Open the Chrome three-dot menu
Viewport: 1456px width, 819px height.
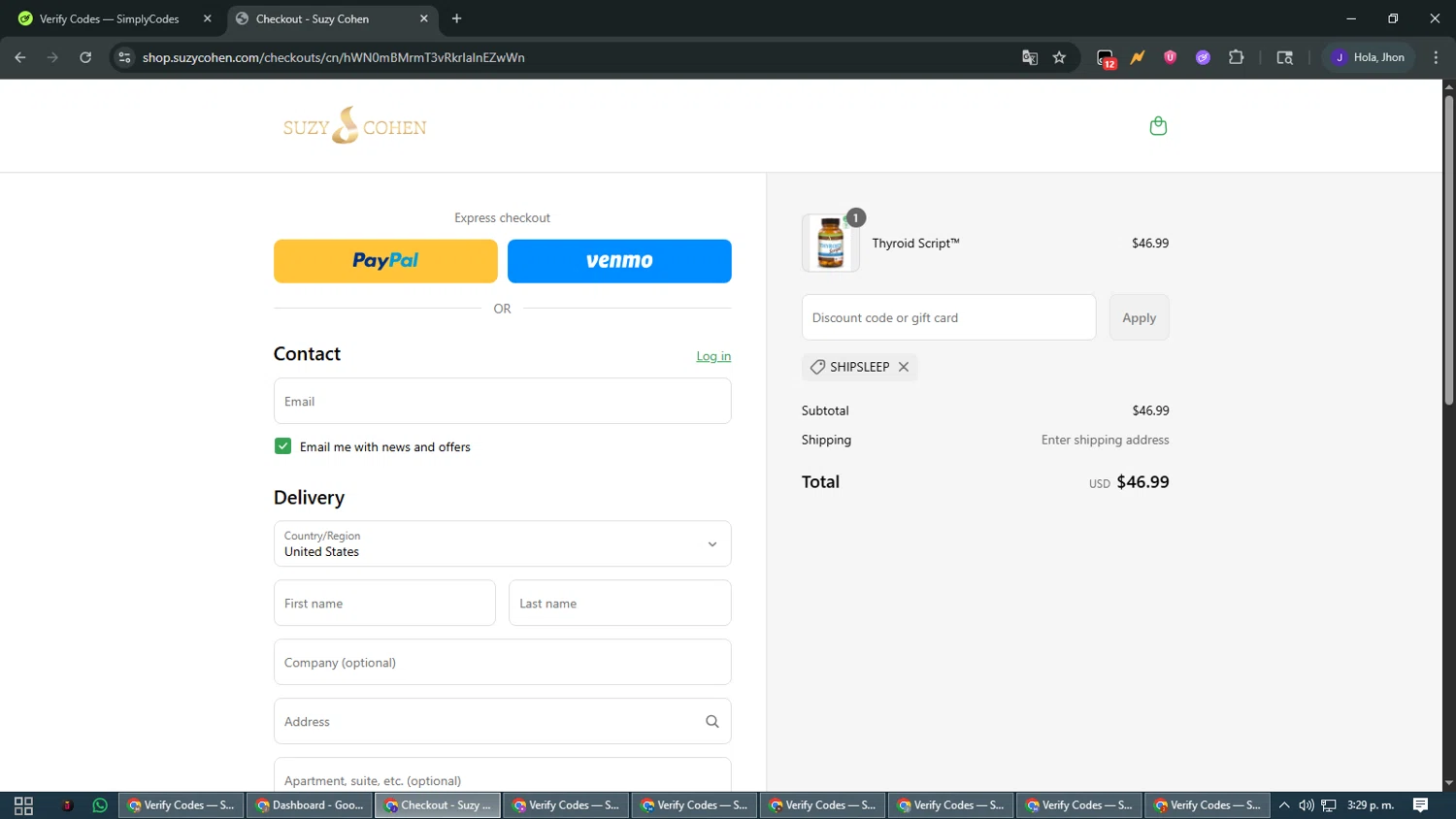point(1436,57)
